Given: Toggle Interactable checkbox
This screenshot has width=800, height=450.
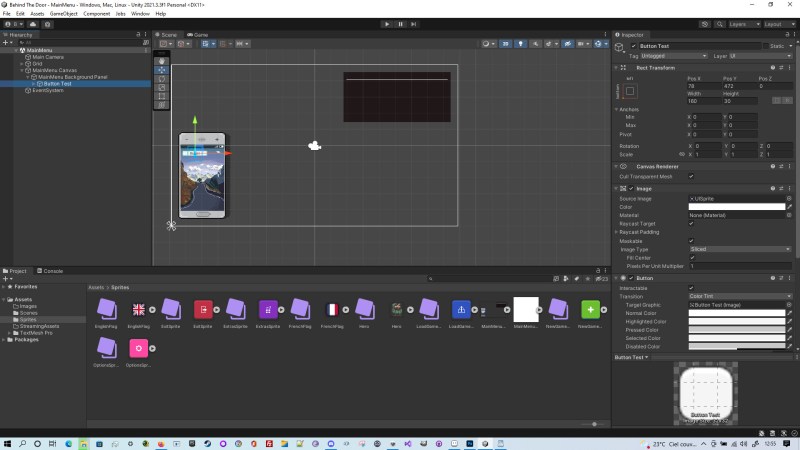Looking at the screenshot, I should tap(691, 288).
